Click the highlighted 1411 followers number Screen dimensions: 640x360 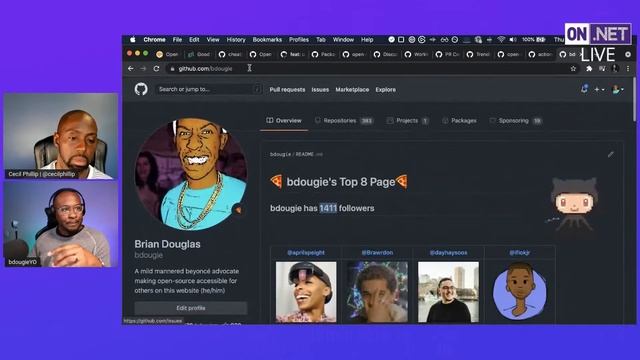click(328, 208)
